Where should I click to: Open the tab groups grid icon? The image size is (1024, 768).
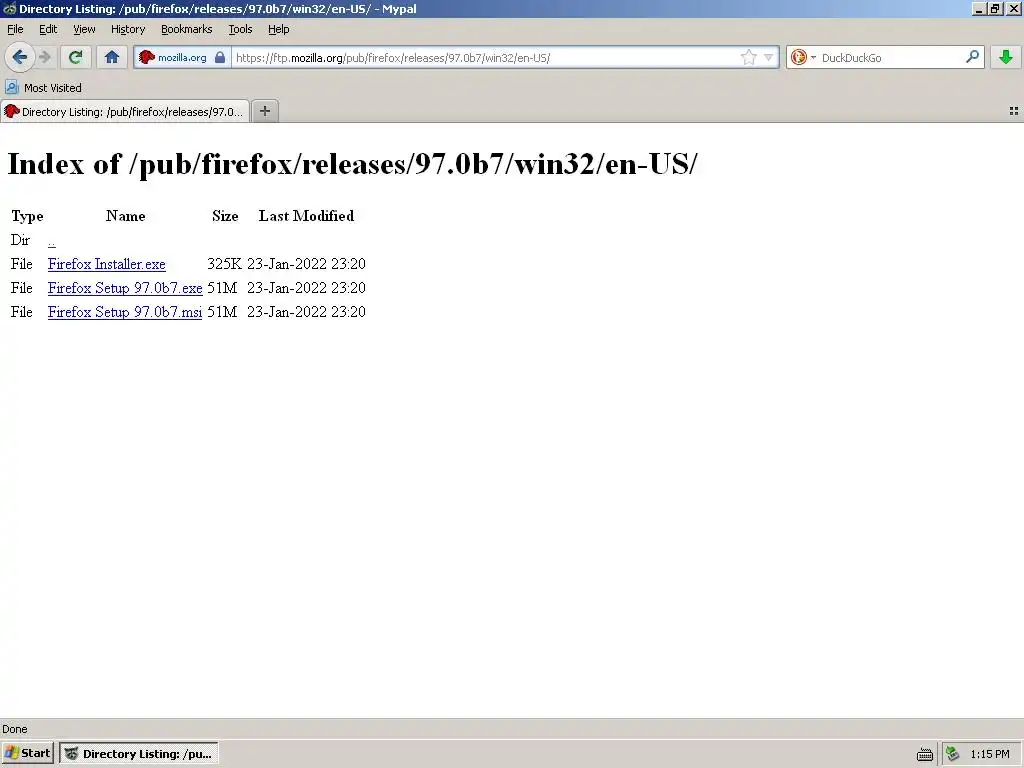tap(1014, 111)
